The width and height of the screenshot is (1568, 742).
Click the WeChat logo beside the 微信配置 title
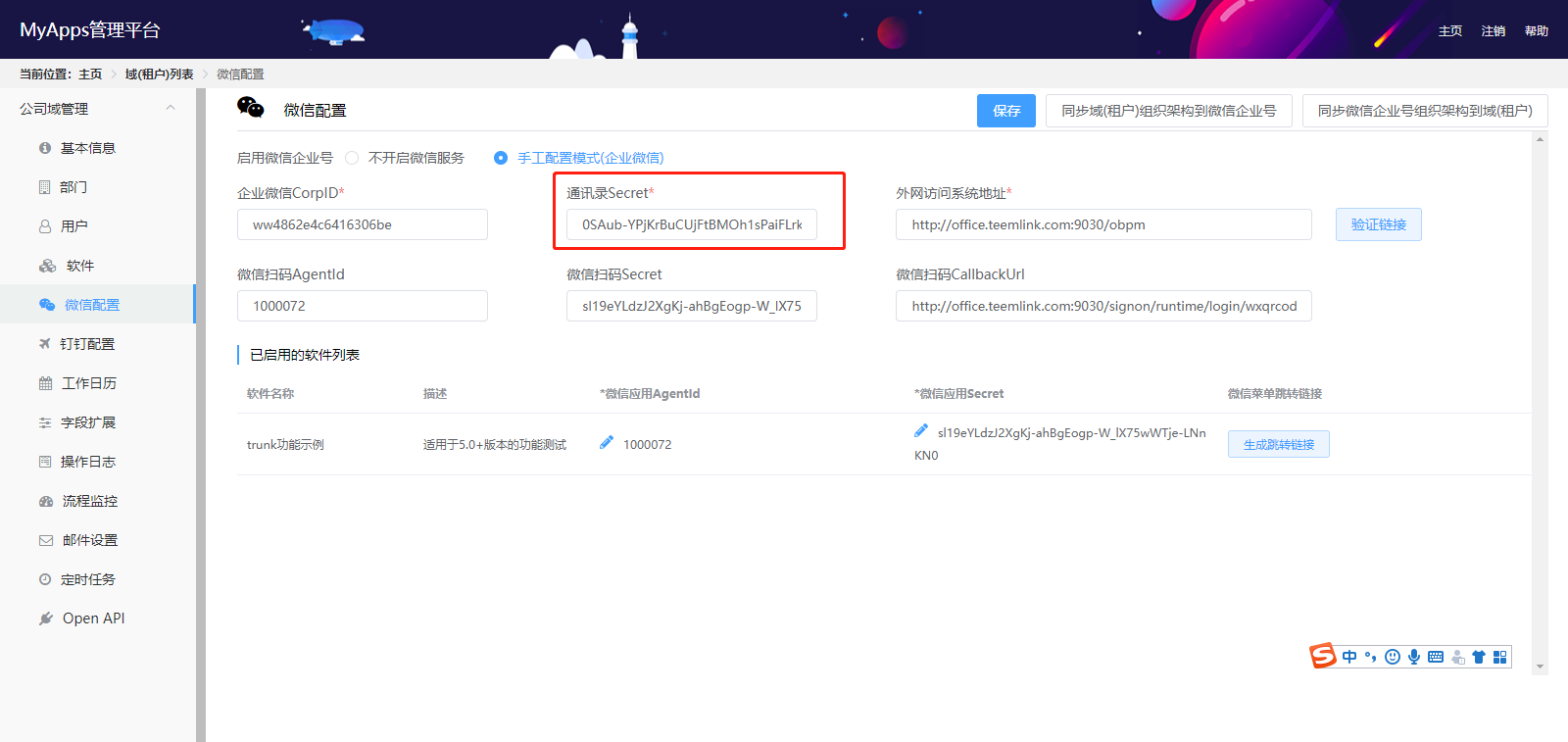tap(251, 108)
